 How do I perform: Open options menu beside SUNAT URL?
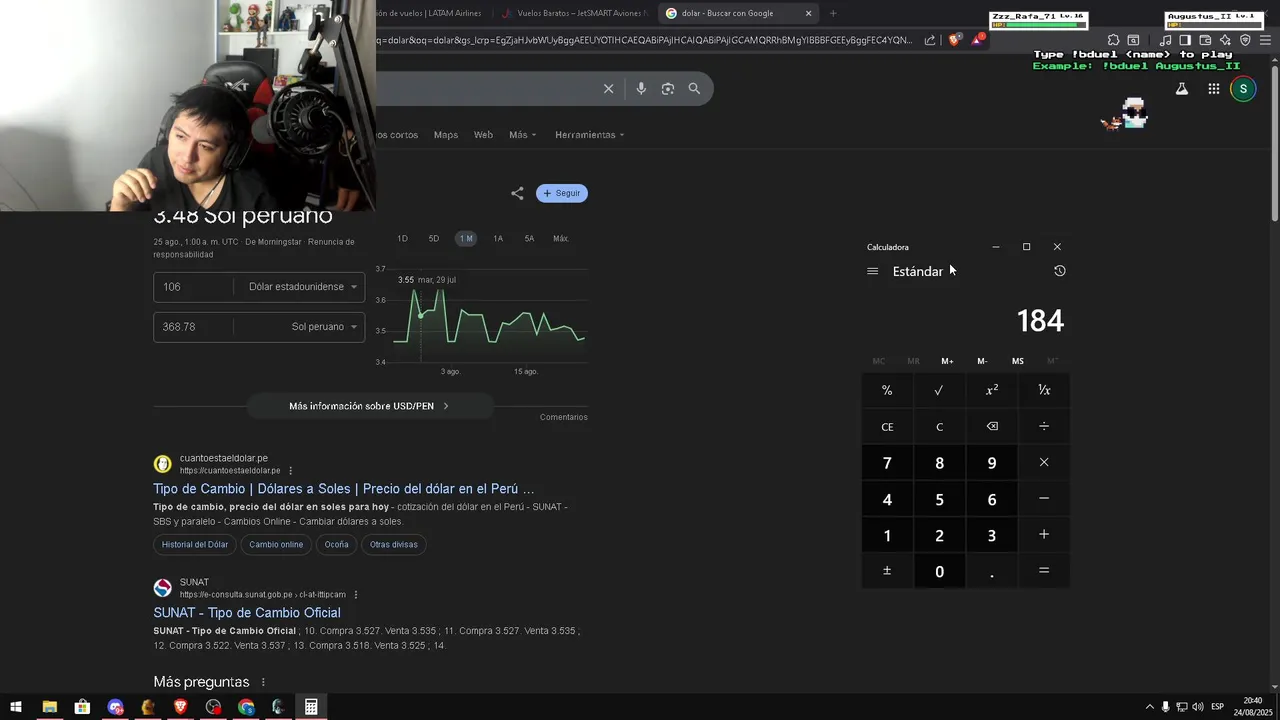tap(356, 595)
